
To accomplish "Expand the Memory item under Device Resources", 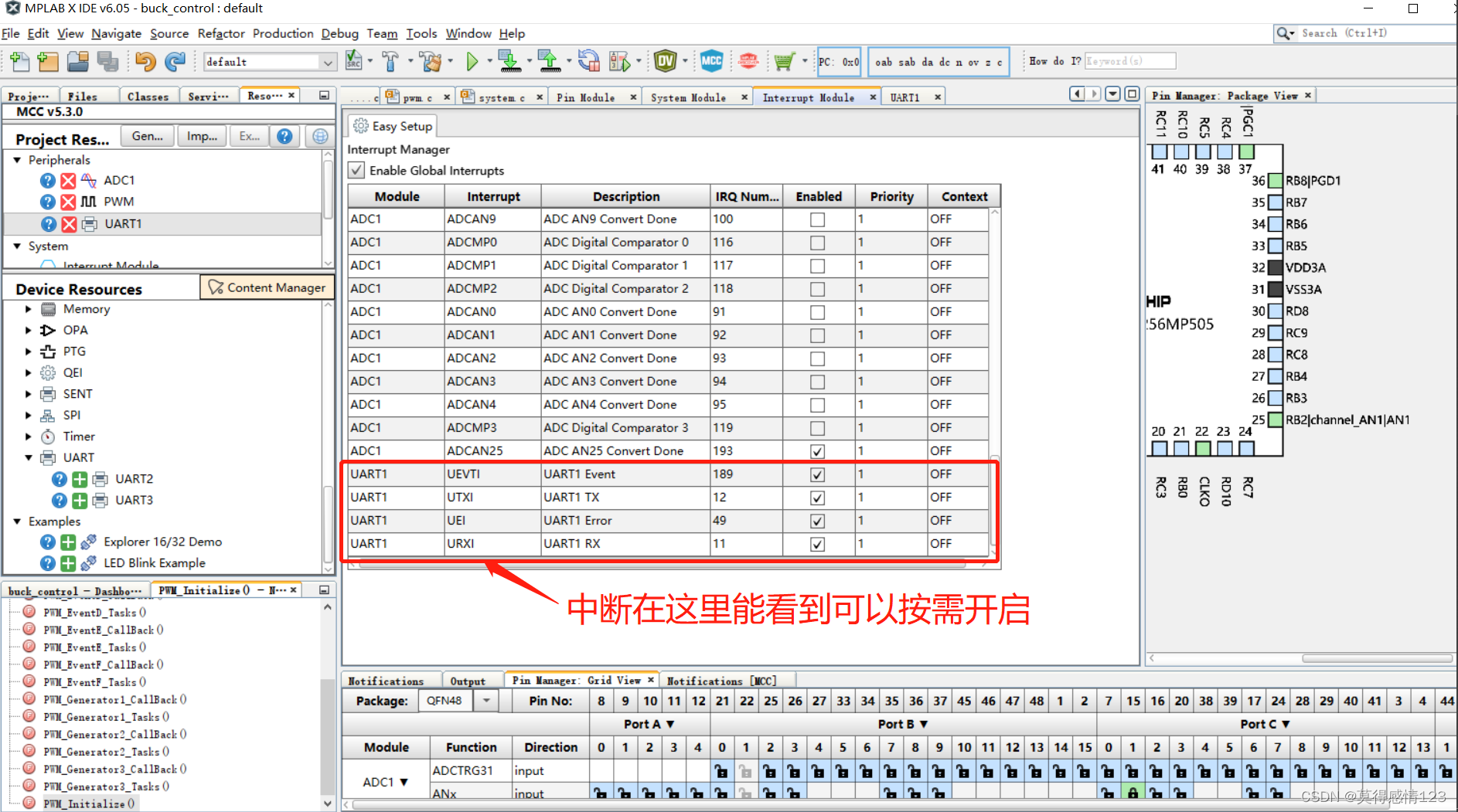I will tap(29, 309).
